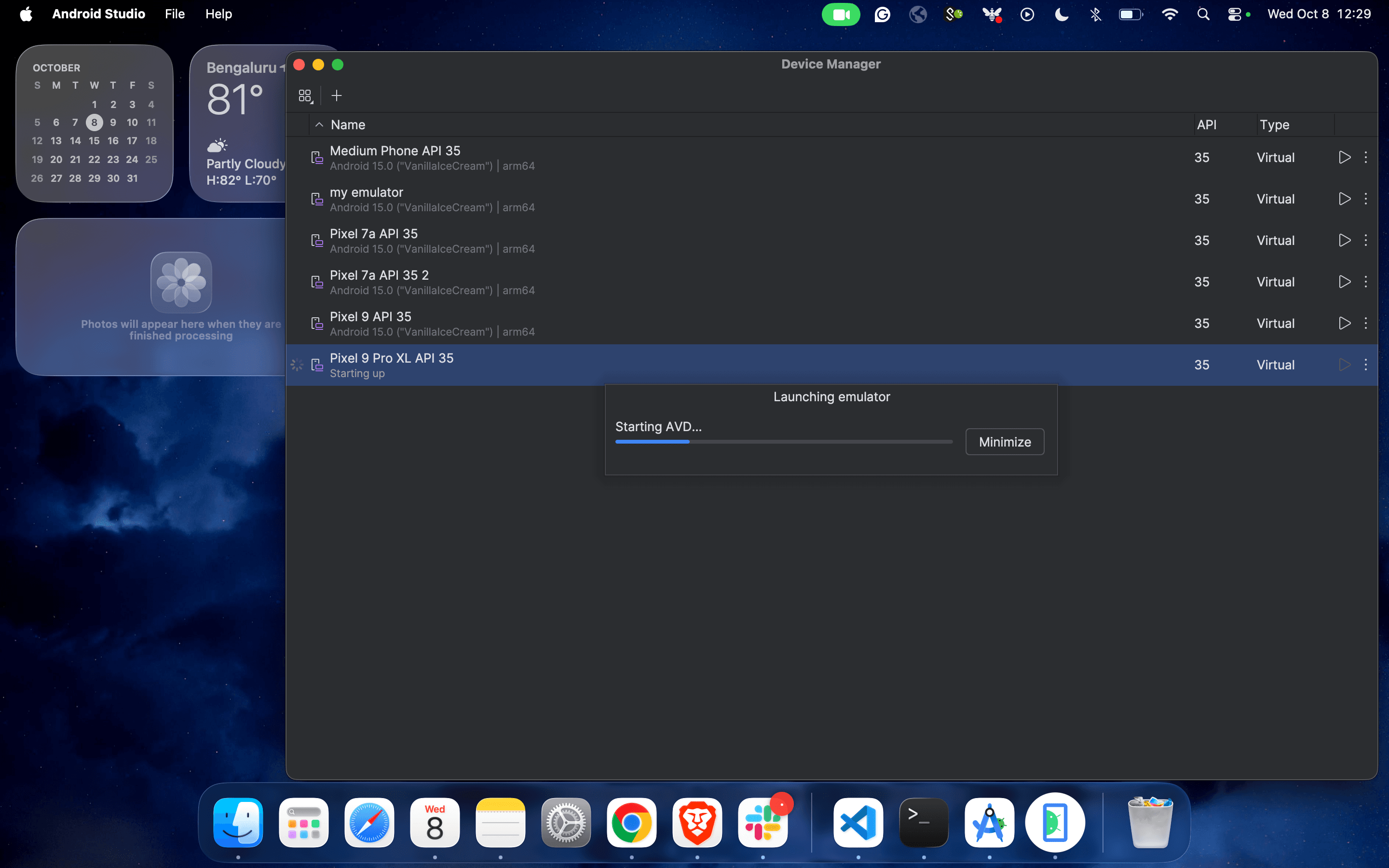Open Visual Studio Code from the dock
1389x868 pixels.
858,822
